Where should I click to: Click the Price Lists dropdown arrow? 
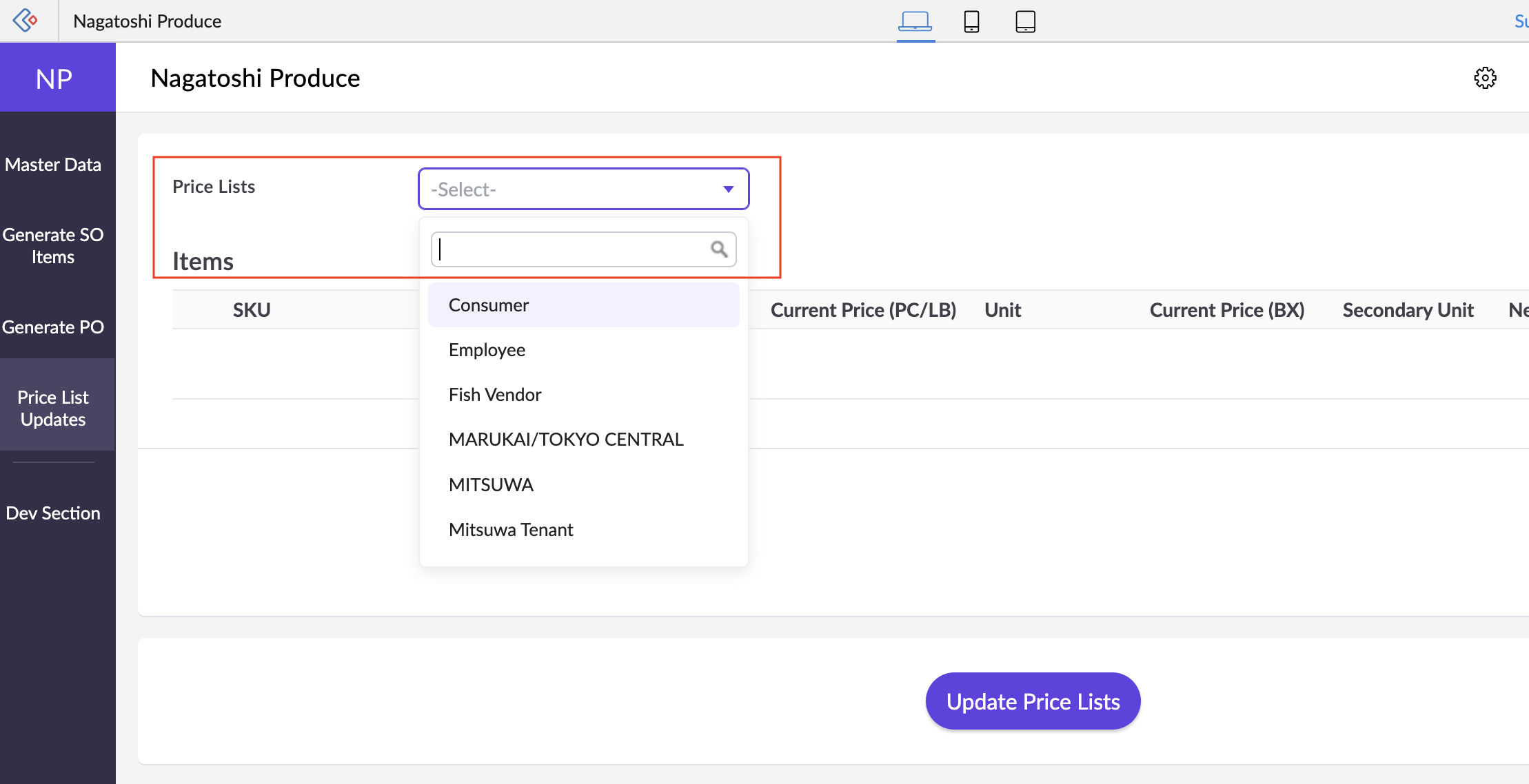pos(728,189)
